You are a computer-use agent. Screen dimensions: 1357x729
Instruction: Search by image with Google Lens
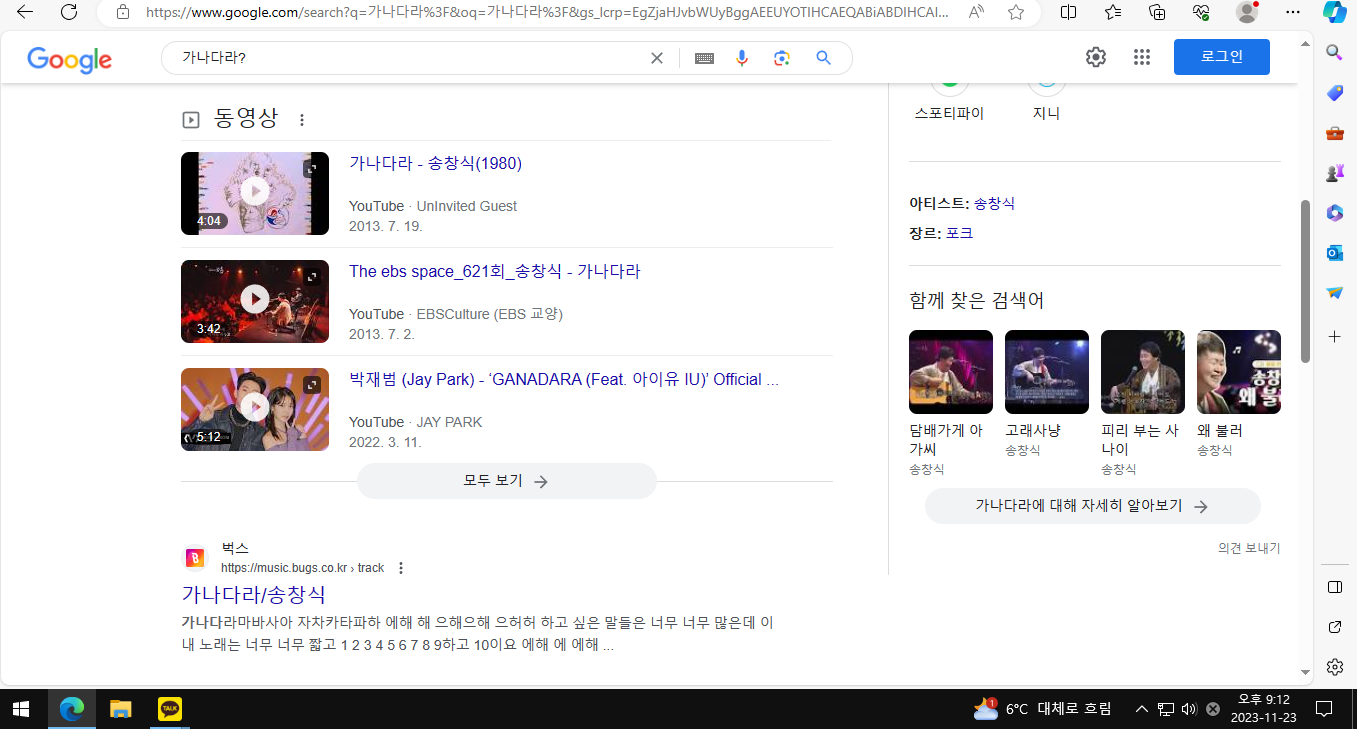pyautogui.click(x=782, y=58)
